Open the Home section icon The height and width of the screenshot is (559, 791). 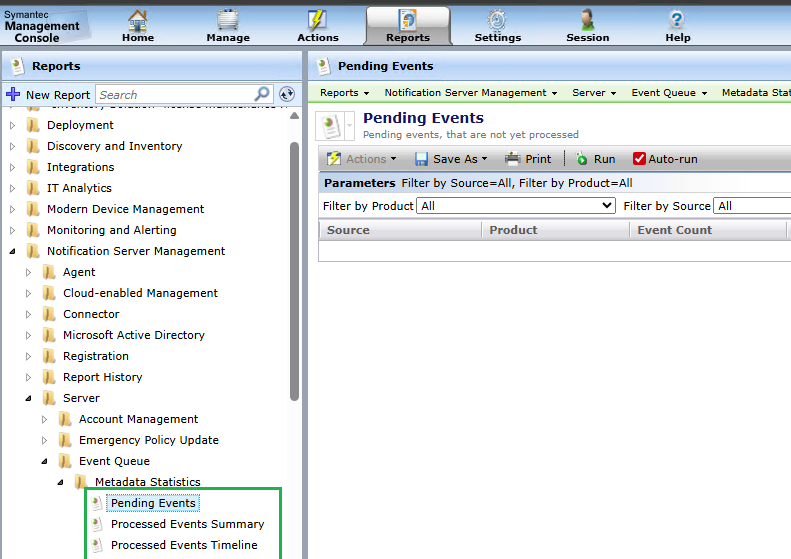pyautogui.click(x=138, y=20)
